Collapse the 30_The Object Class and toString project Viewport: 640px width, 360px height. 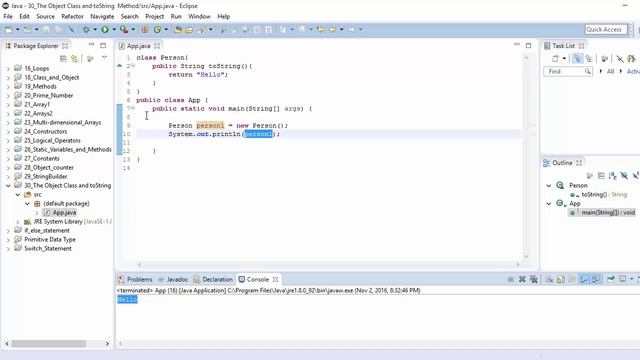coord(8,186)
